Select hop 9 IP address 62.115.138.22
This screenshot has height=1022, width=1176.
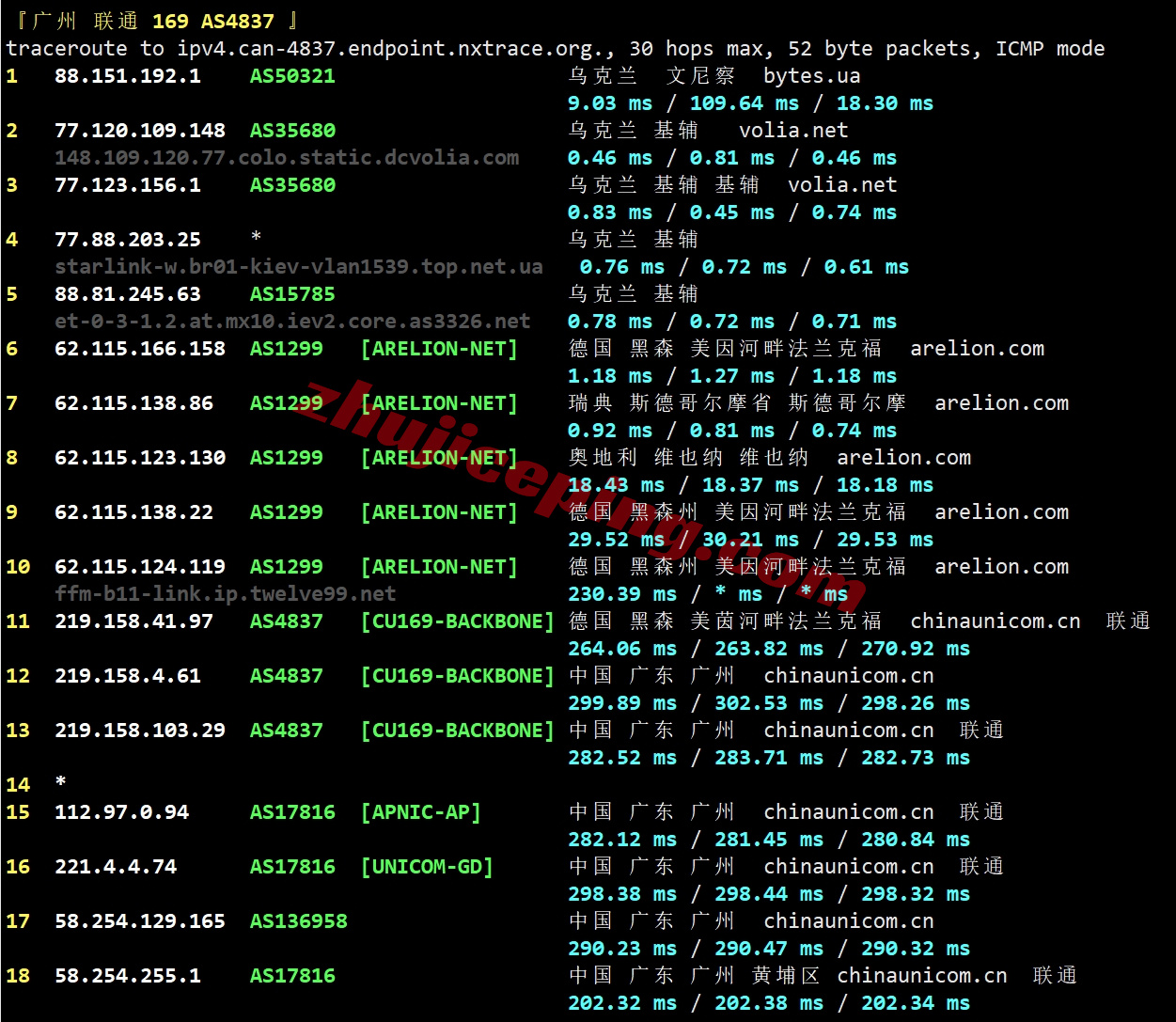pos(133,512)
